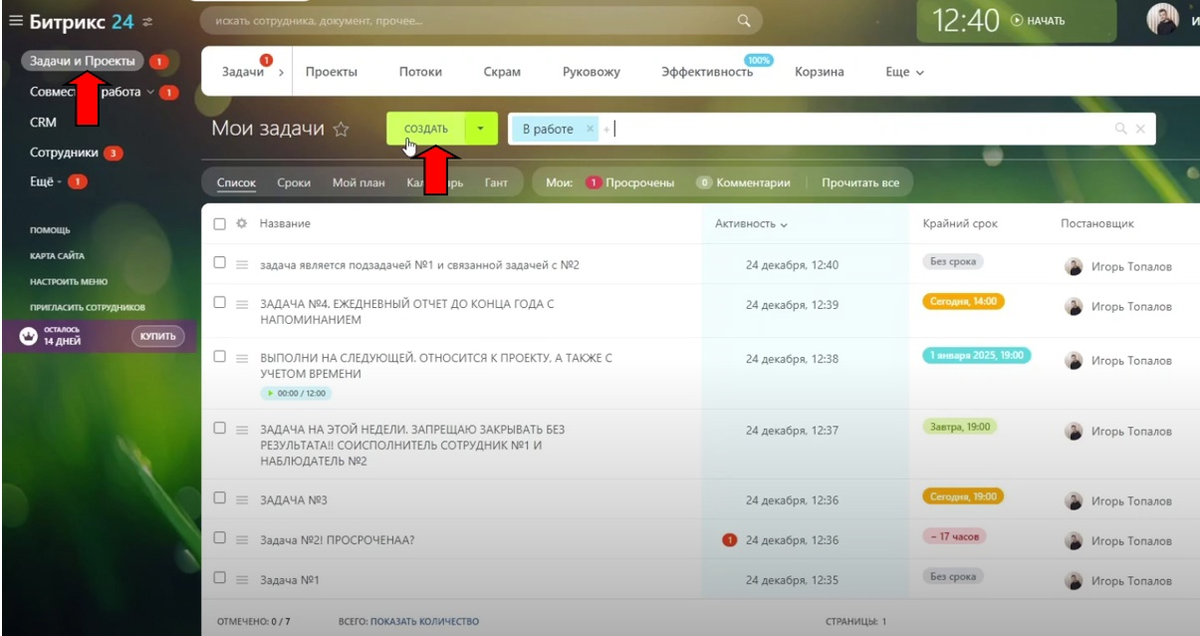Open CRM in the left sidebar

43,122
